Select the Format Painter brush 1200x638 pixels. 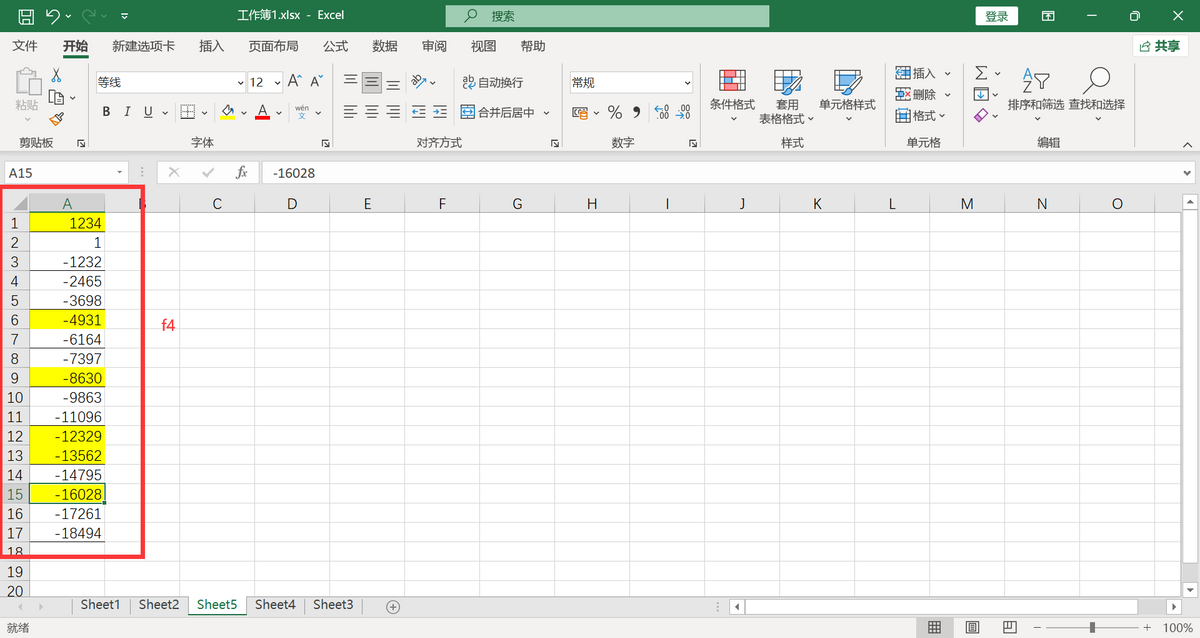coord(56,118)
